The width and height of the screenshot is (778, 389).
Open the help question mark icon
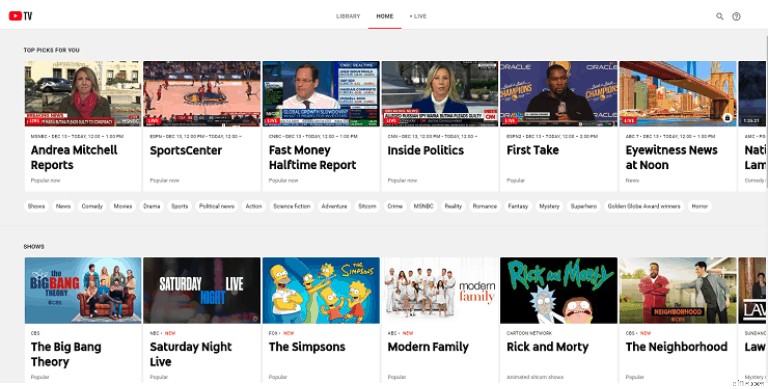[x=736, y=16]
